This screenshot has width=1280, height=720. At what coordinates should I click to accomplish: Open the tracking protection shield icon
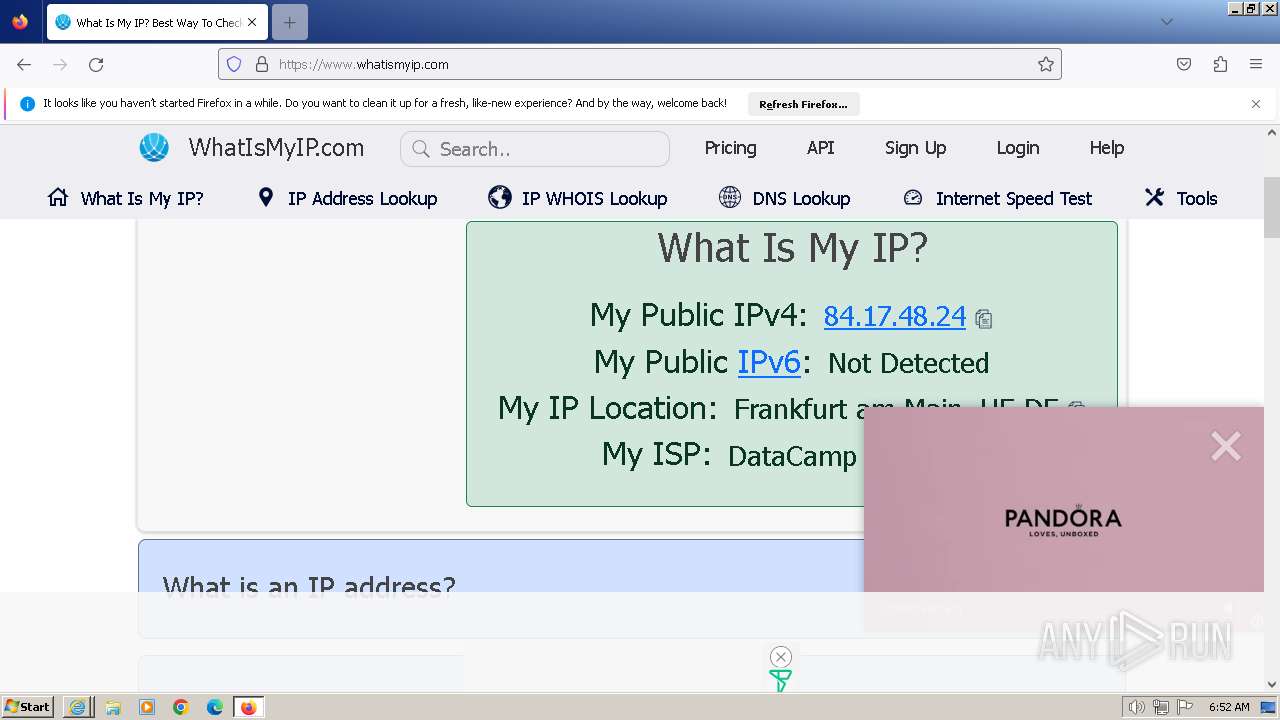pos(234,64)
